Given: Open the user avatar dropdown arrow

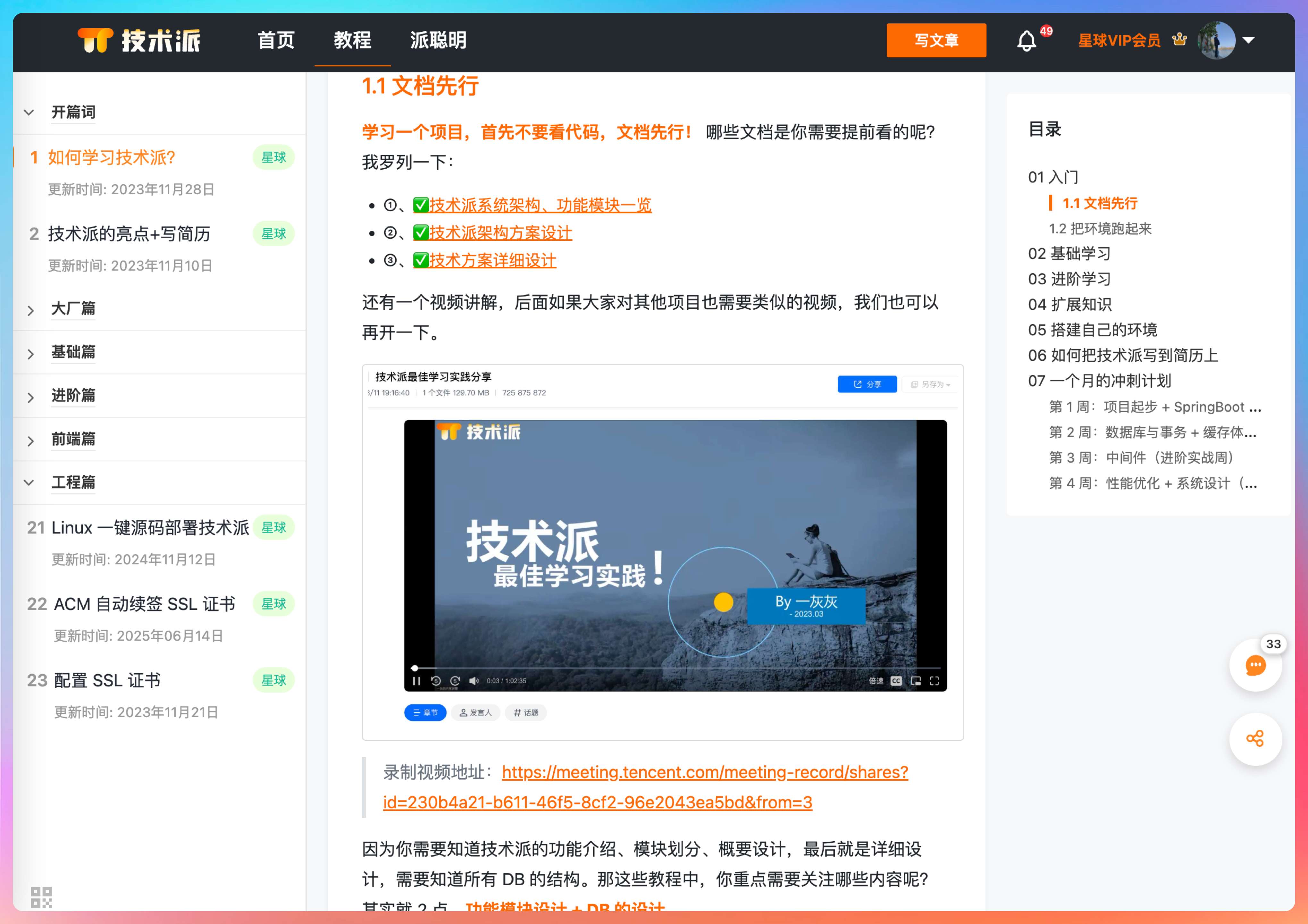Looking at the screenshot, I should pos(1249,40).
